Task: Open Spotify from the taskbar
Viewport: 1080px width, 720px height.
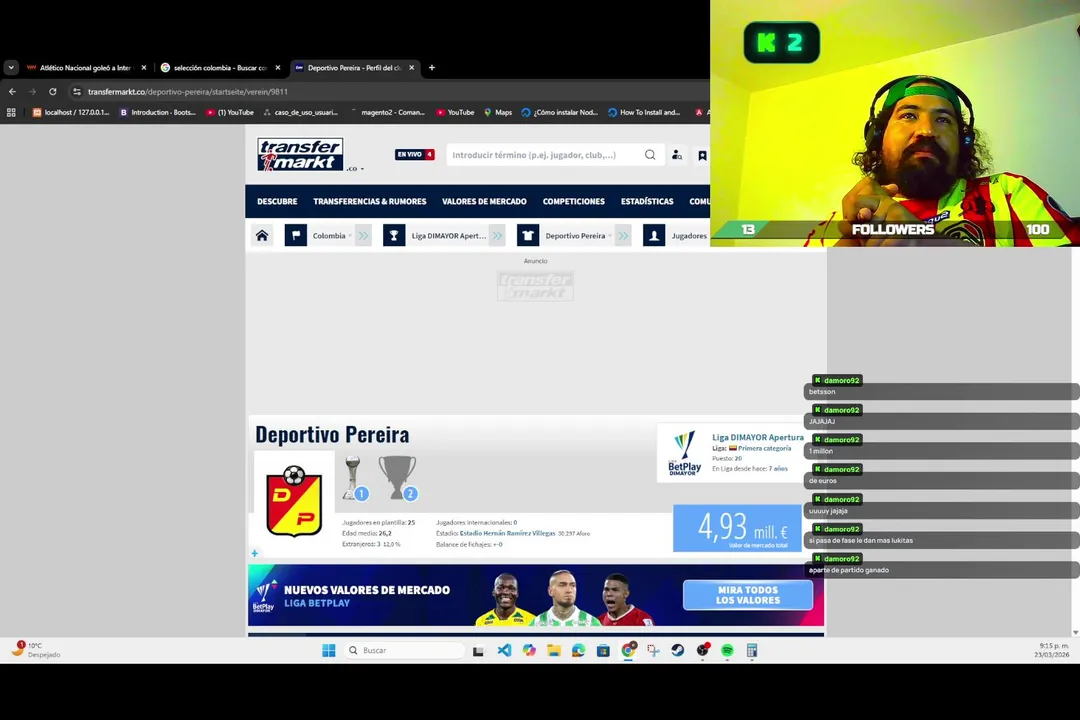Action: [727, 650]
